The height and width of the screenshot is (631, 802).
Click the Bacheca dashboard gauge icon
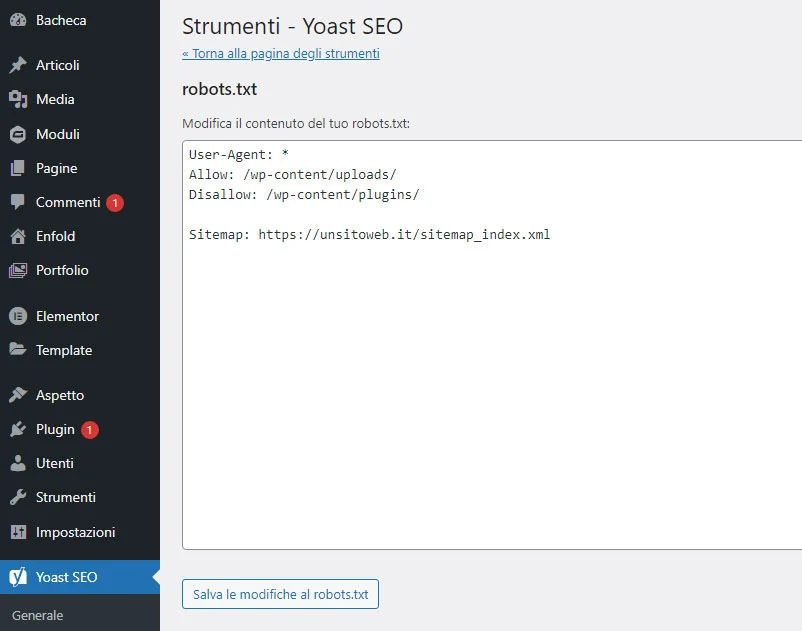[18, 20]
